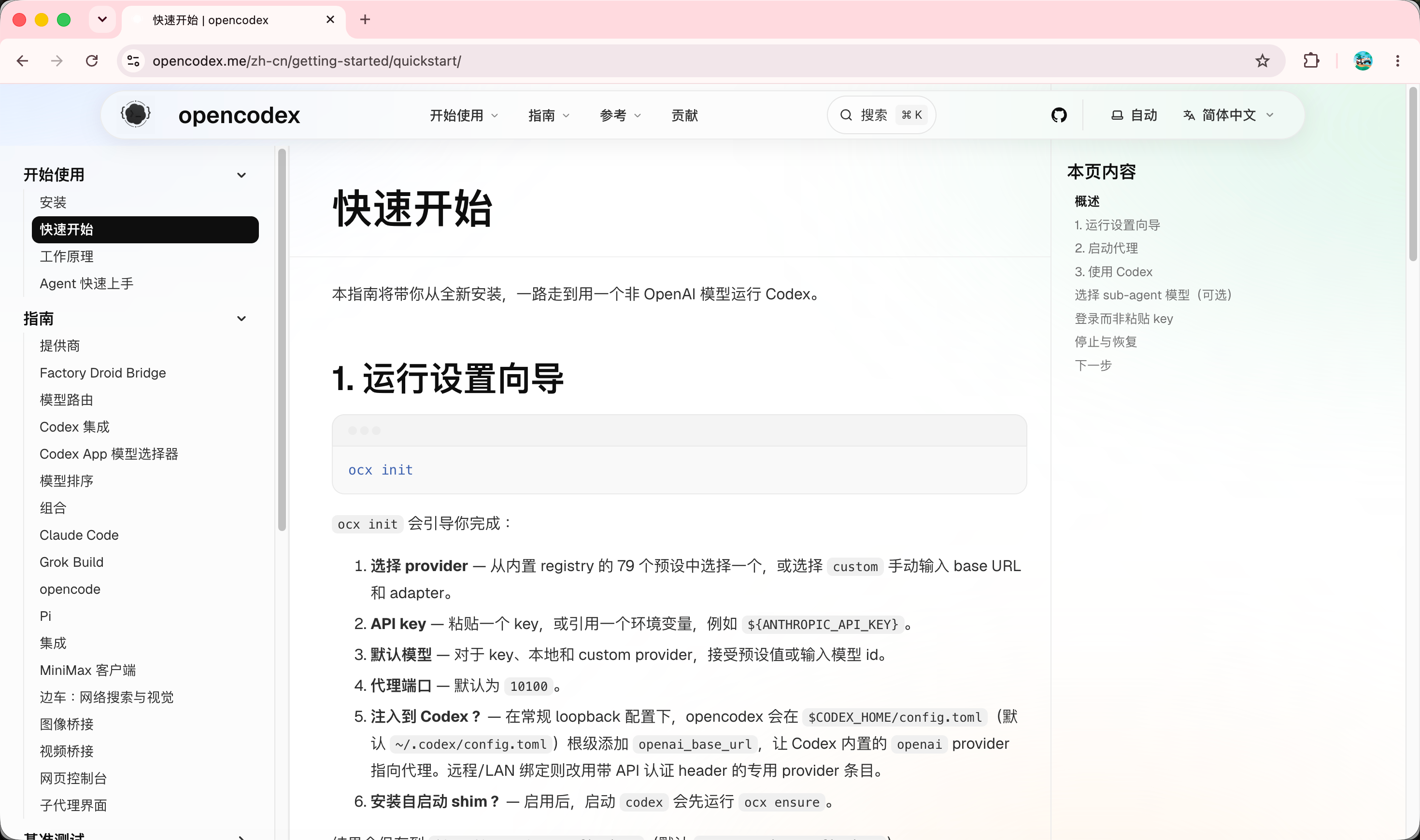Expand the 指南 navigation menu
This screenshot has height=840, width=1420.
coord(549,115)
